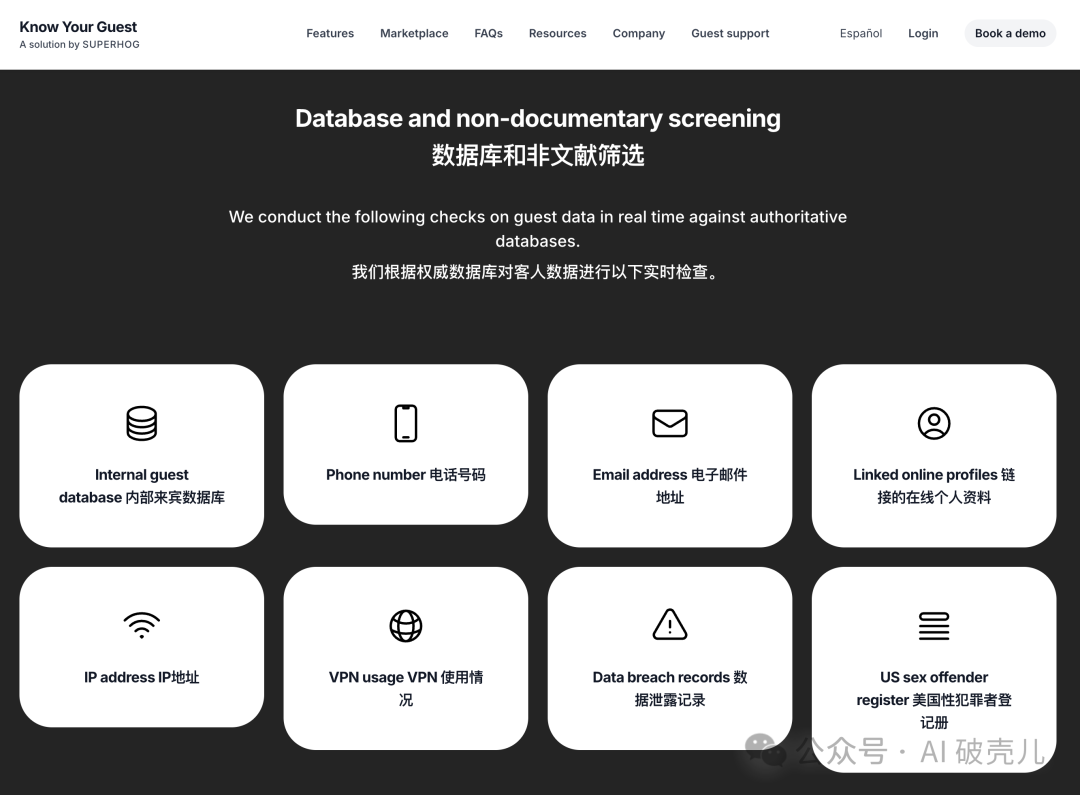Open the Company menu

(x=638, y=33)
